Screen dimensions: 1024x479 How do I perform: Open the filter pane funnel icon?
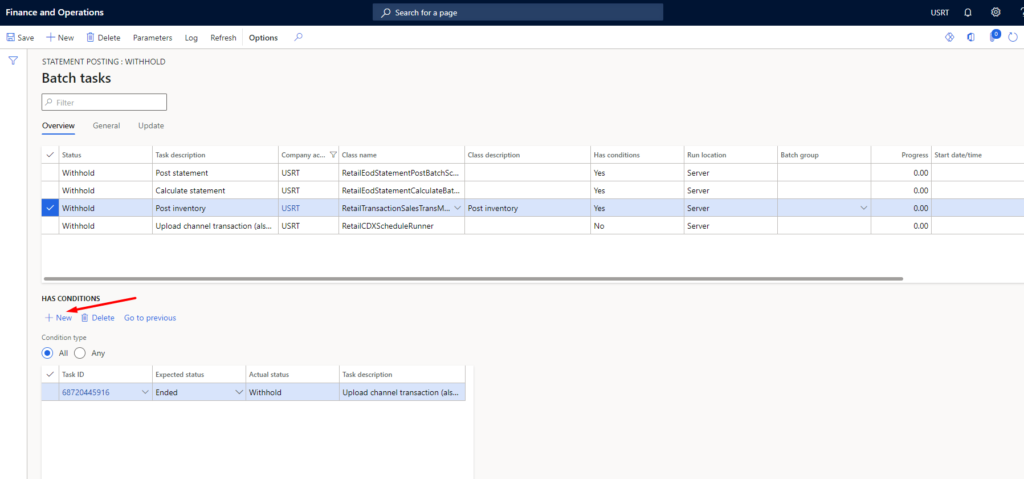pyautogui.click(x=13, y=61)
